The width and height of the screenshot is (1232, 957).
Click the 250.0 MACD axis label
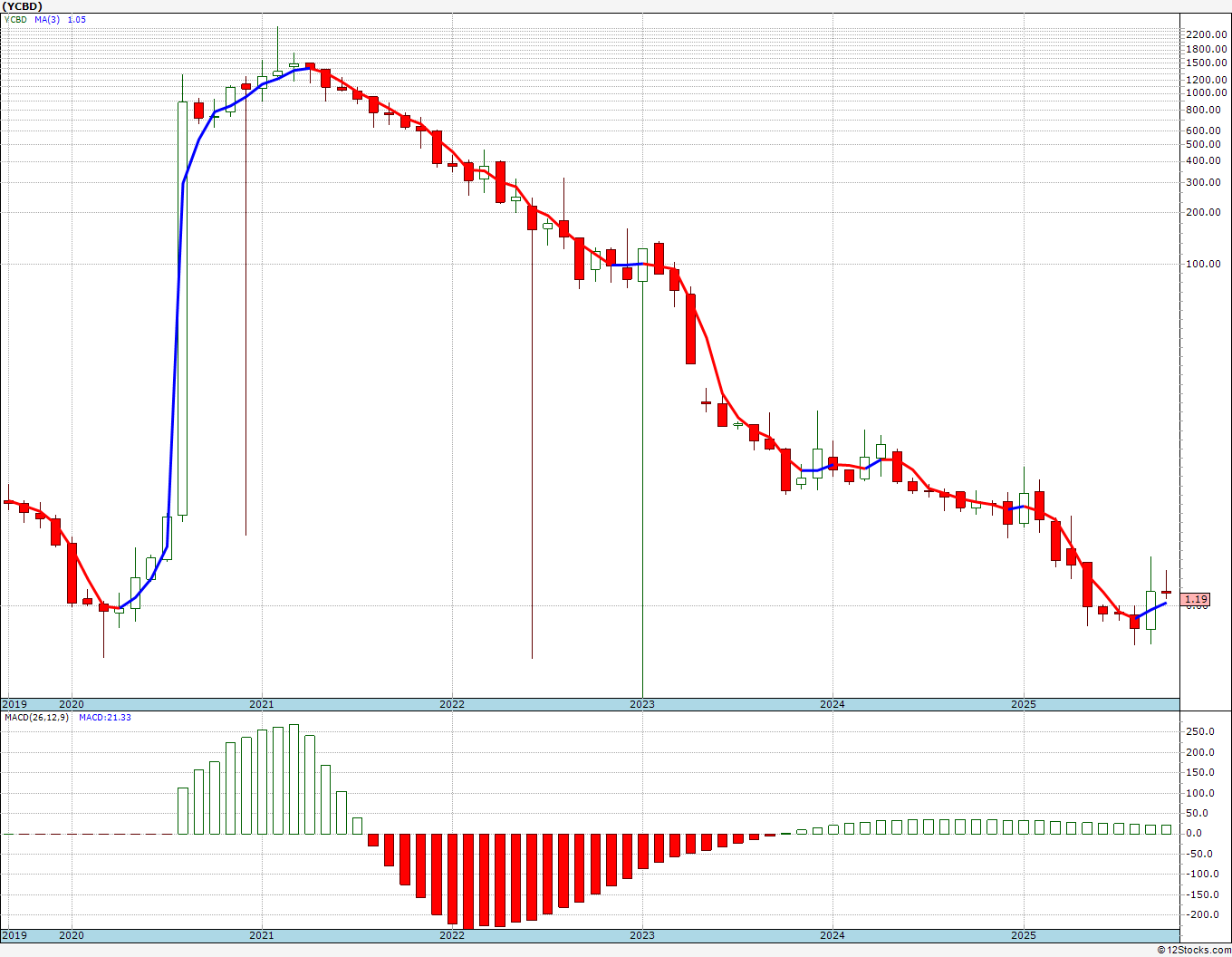pyautogui.click(x=1200, y=732)
